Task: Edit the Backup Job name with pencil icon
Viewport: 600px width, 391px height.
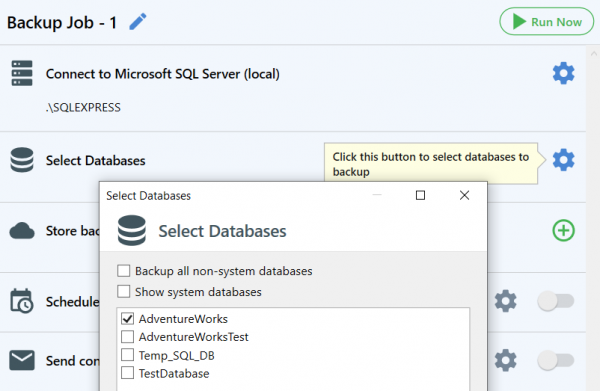Action: [138, 22]
